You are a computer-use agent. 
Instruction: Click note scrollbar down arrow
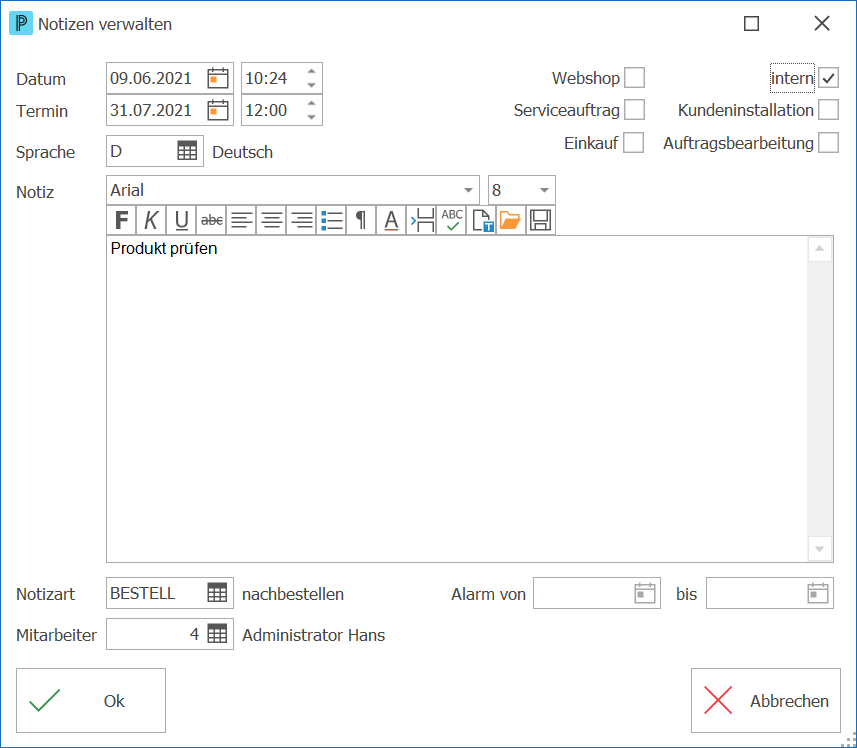click(x=820, y=549)
